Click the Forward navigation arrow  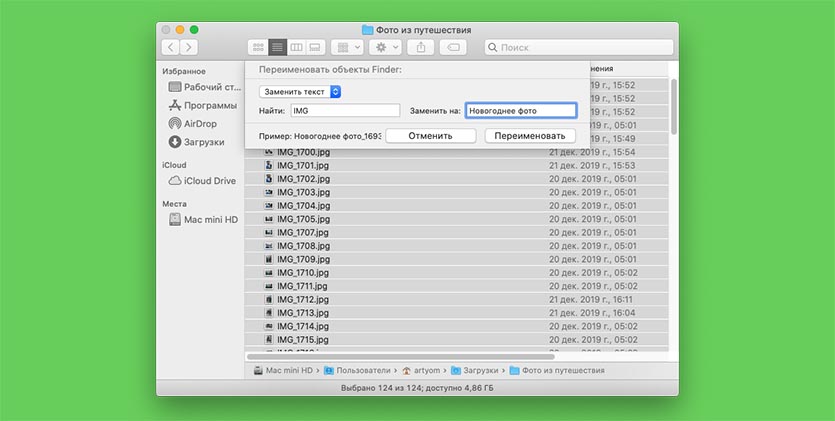point(188,47)
